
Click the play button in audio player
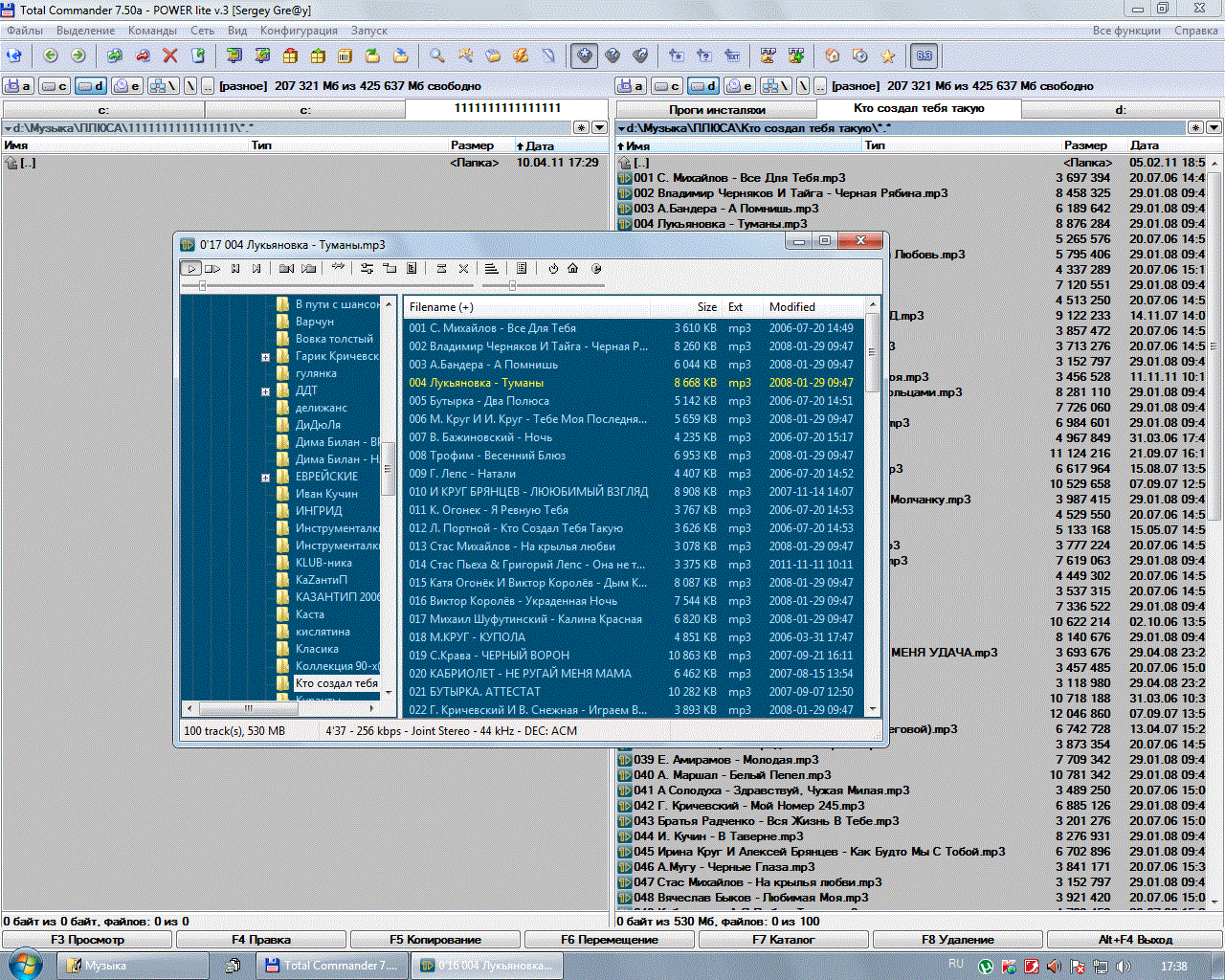190,269
